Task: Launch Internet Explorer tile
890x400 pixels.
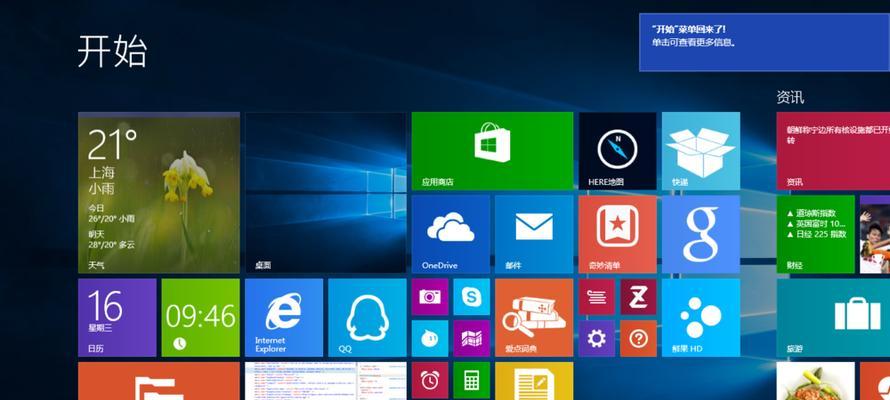Action: (284, 318)
